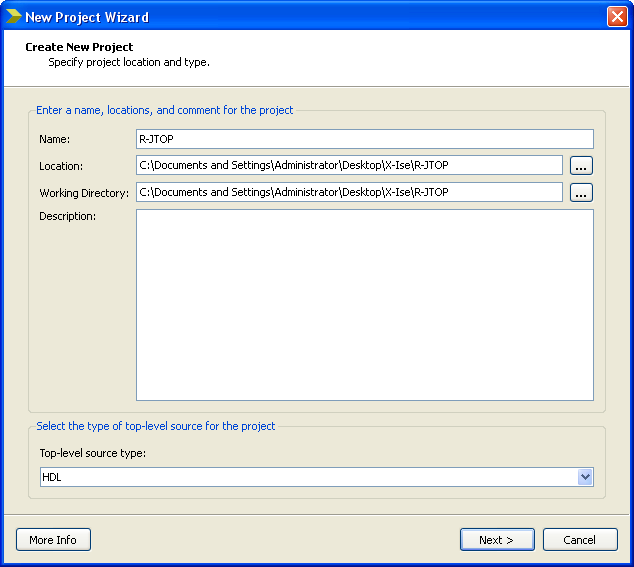
Task: Proceed with the Next > button
Action: coord(497,540)
